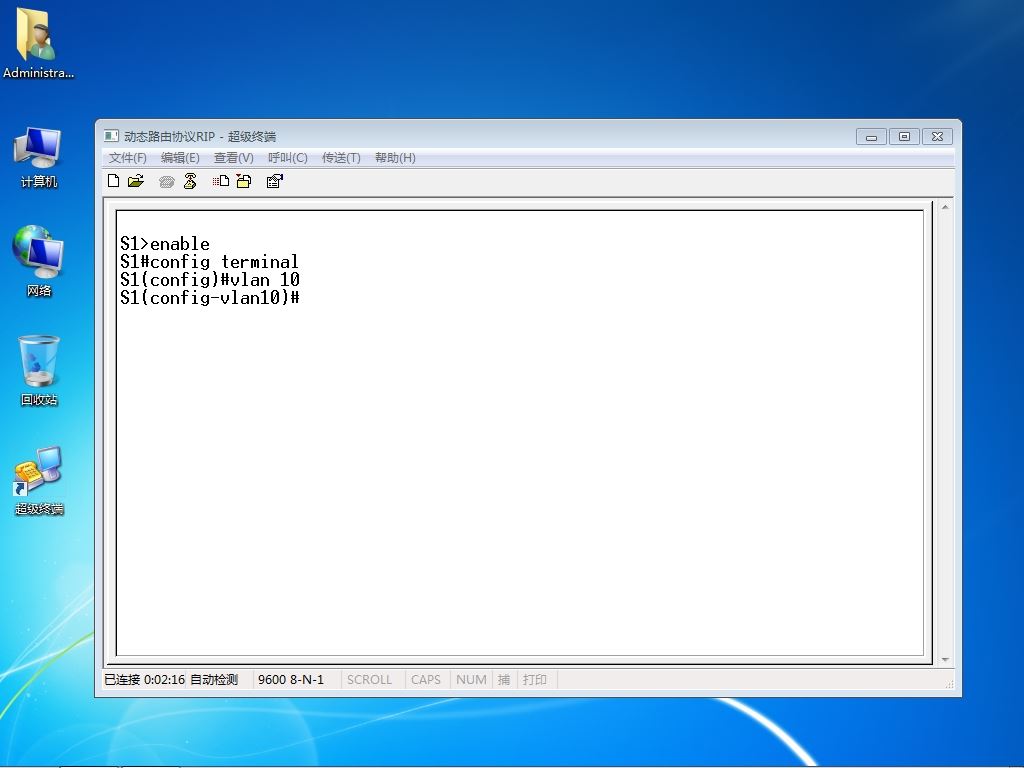This screenshot has height=768, width=1024.
Task: Select the 计算机 desktop icon
Action: tap(39, 157)
